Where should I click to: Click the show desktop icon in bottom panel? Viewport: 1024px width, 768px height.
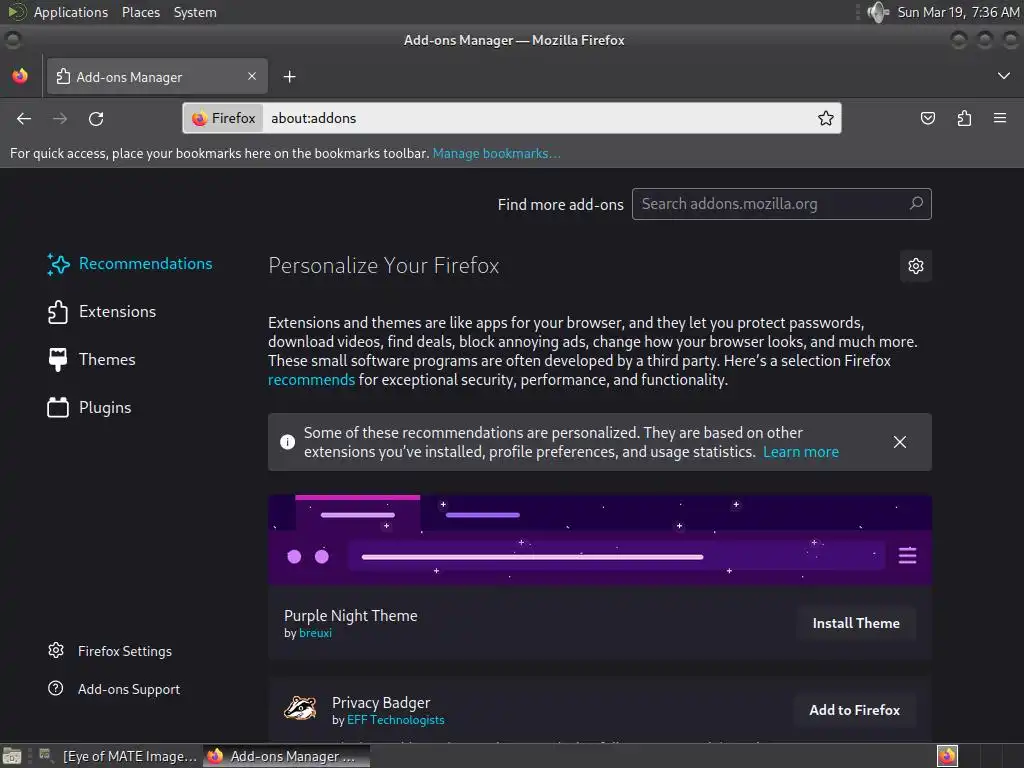click(12, 756)
